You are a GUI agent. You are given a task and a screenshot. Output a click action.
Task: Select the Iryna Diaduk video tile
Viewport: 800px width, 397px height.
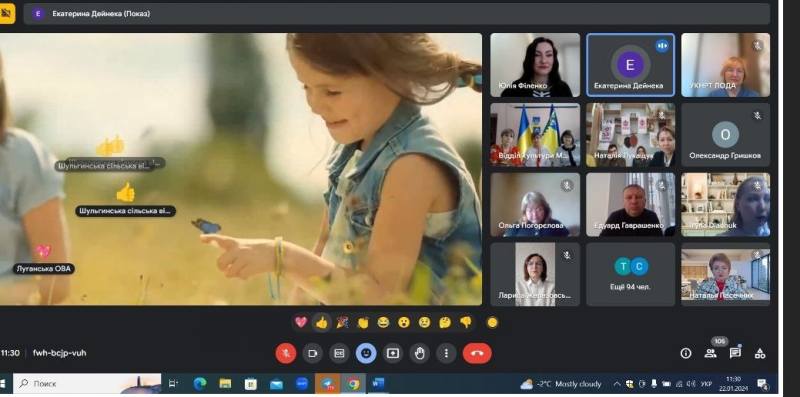point(726,205)
